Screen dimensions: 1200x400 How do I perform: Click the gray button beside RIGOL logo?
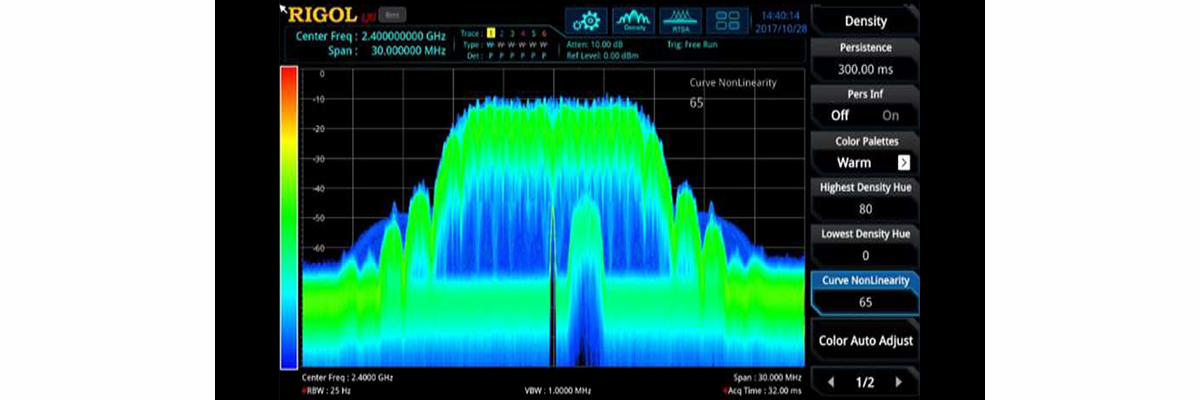coord(394,14)
